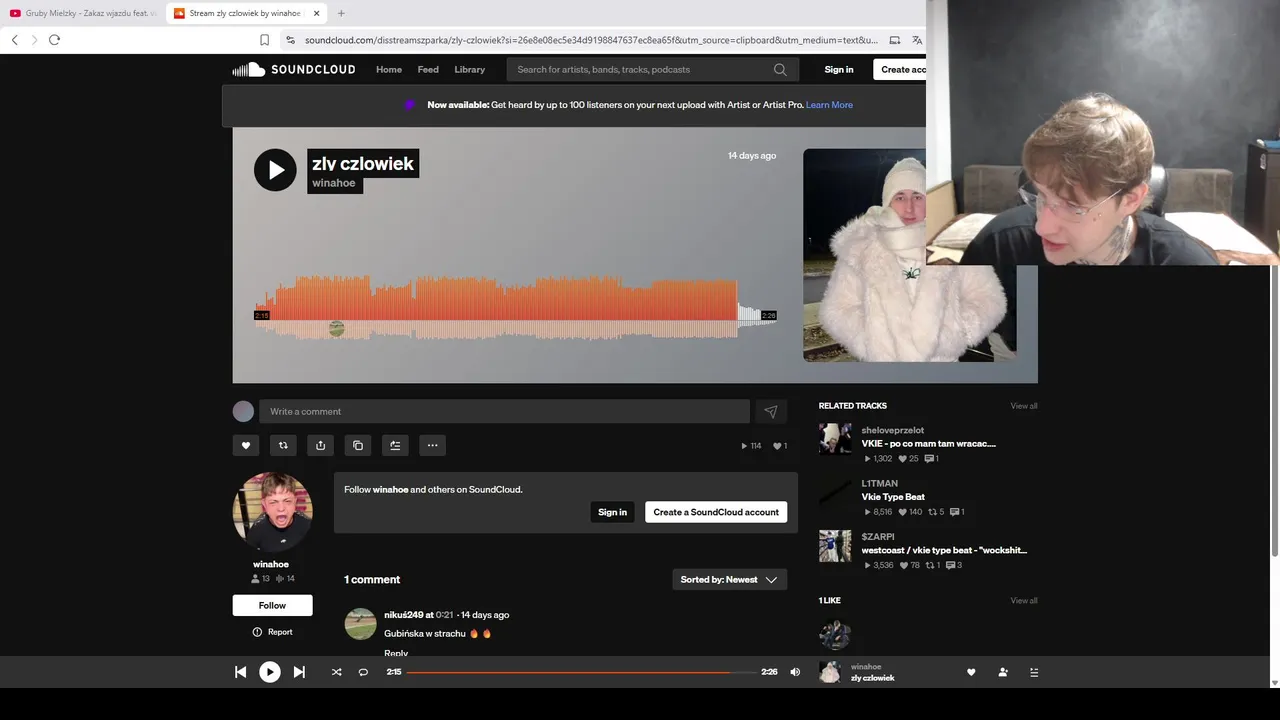
Task: Mute the volume speaker icon
Action: (795, 672)
